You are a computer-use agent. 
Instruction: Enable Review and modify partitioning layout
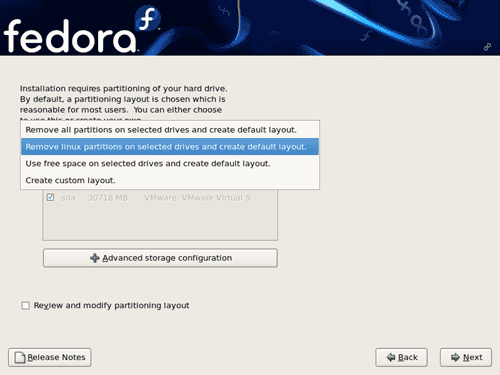(26, 306)
